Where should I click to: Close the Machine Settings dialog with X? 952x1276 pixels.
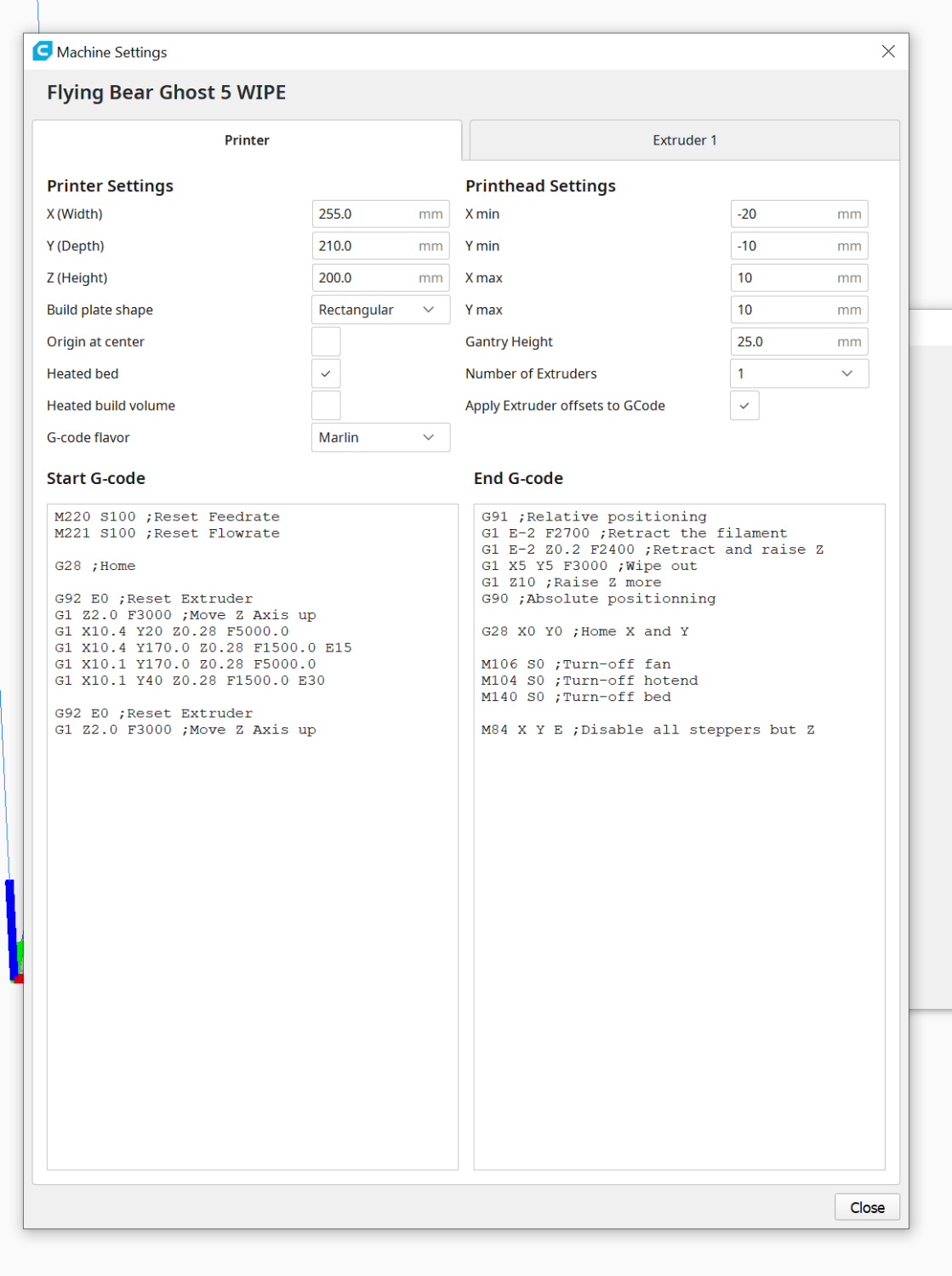point(887,52)
